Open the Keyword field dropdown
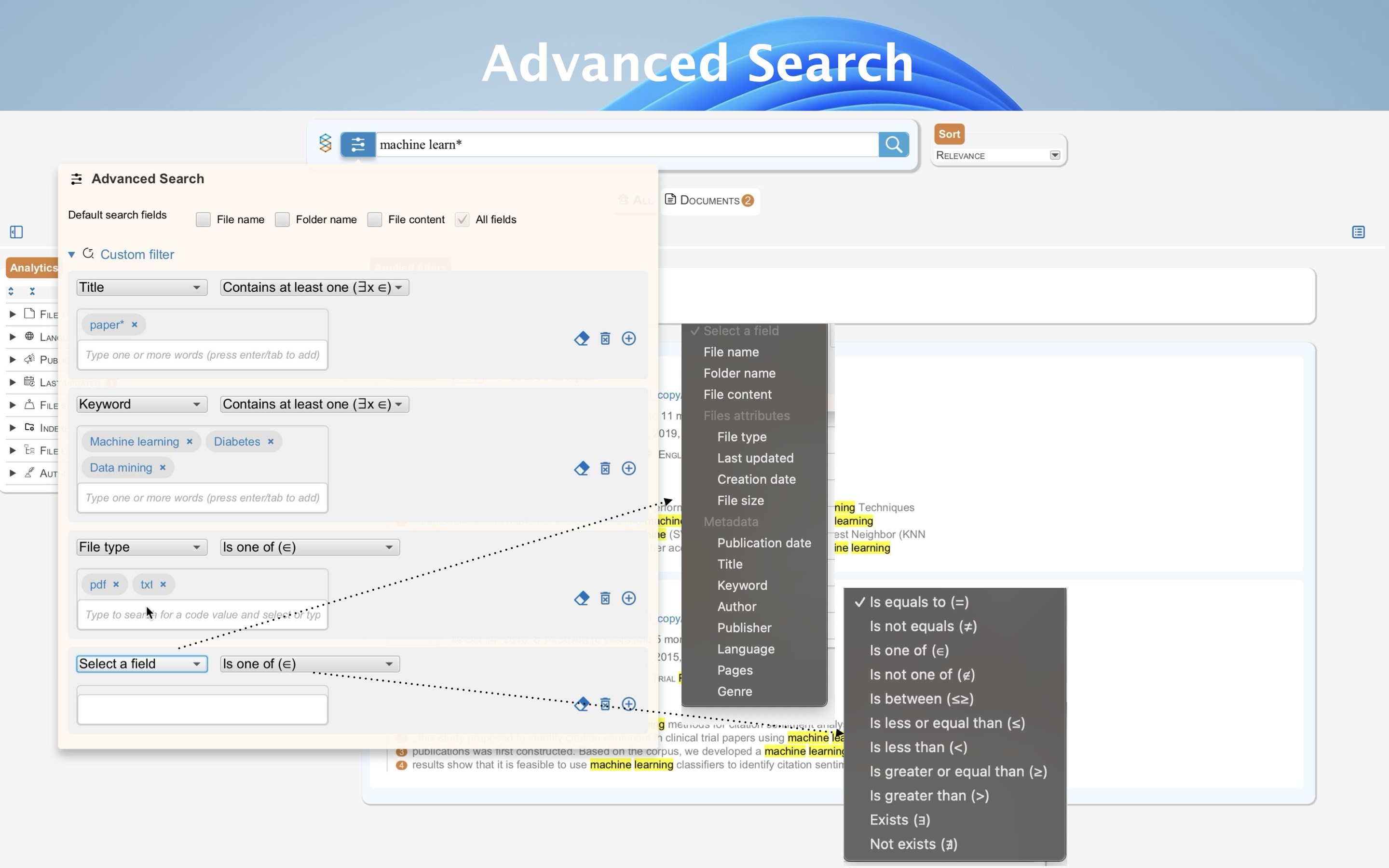Screen dimensions: 1389x868 point(142,404)
